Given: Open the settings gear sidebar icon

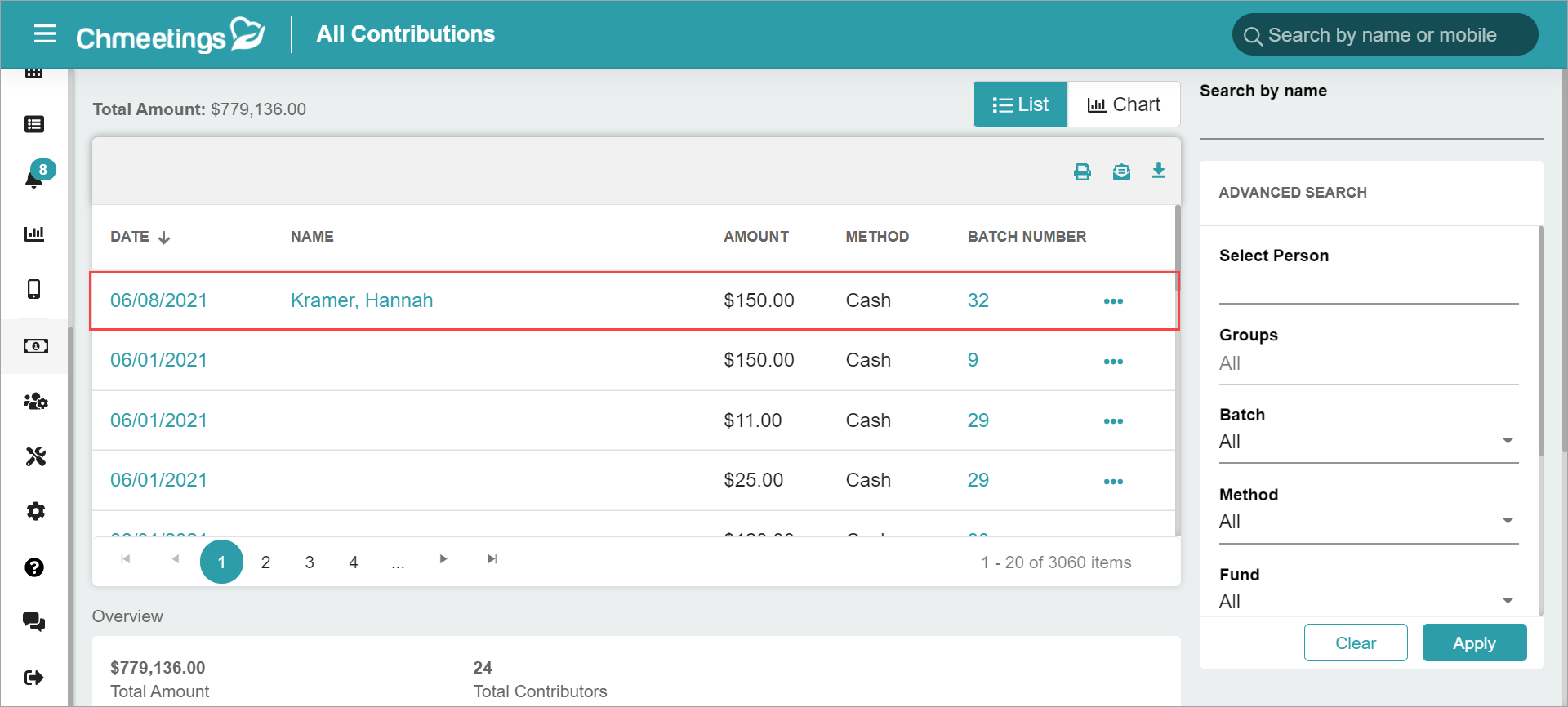Looking at the screenshot, I should [35, 511].
